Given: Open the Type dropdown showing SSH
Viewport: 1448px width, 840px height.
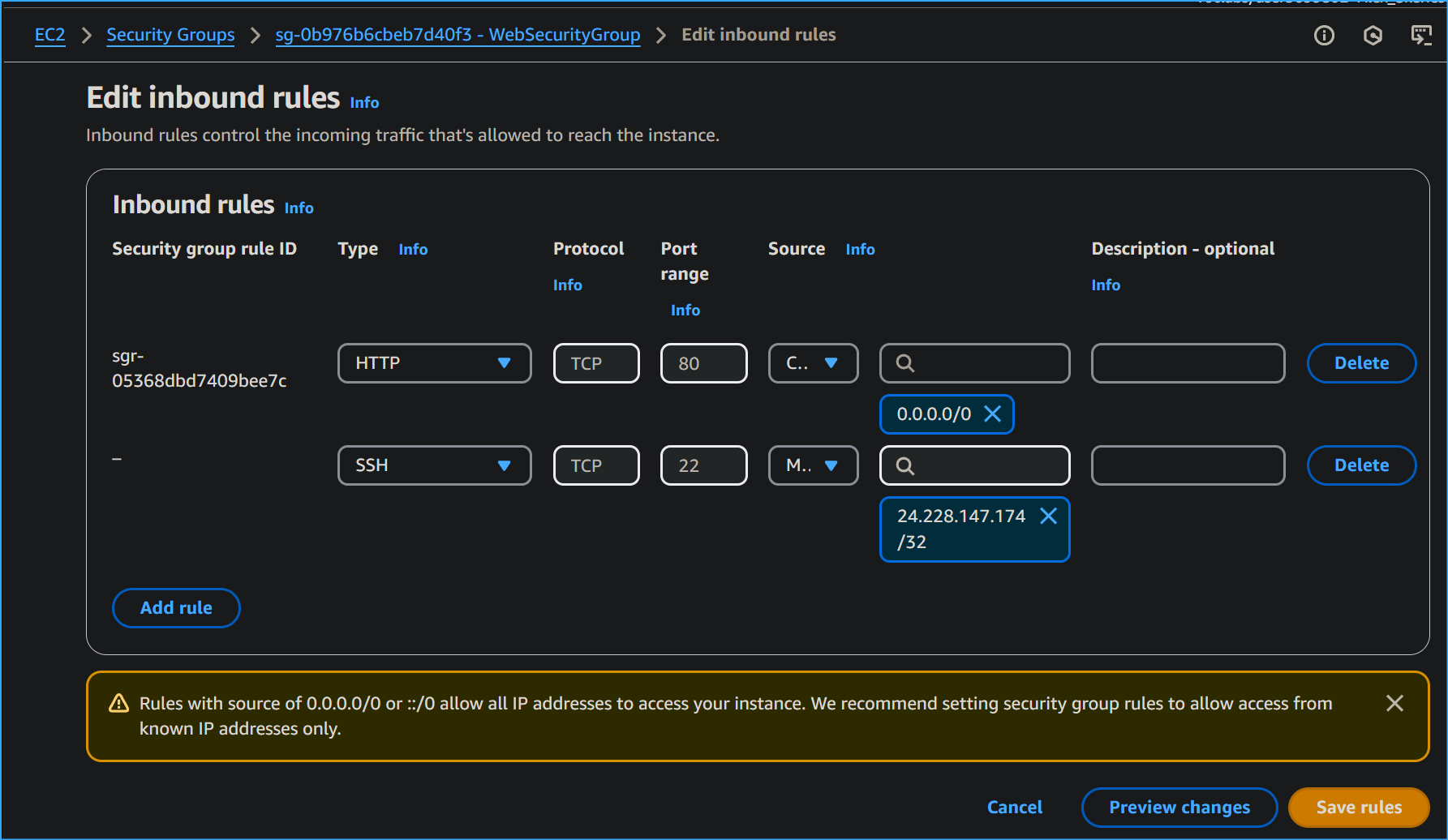Looking at the screenshot, I should pos(434,465).
